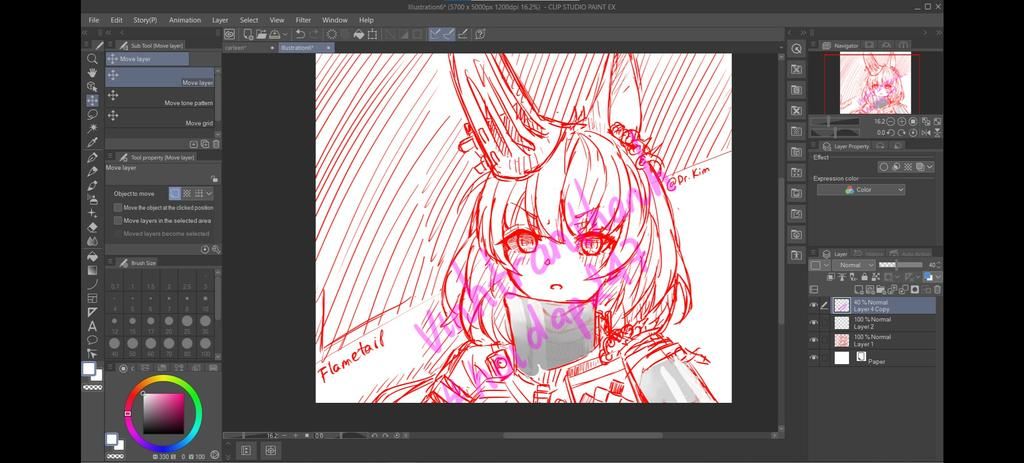
Task: Select the Brush tool
Action: (x=93, y=185)
